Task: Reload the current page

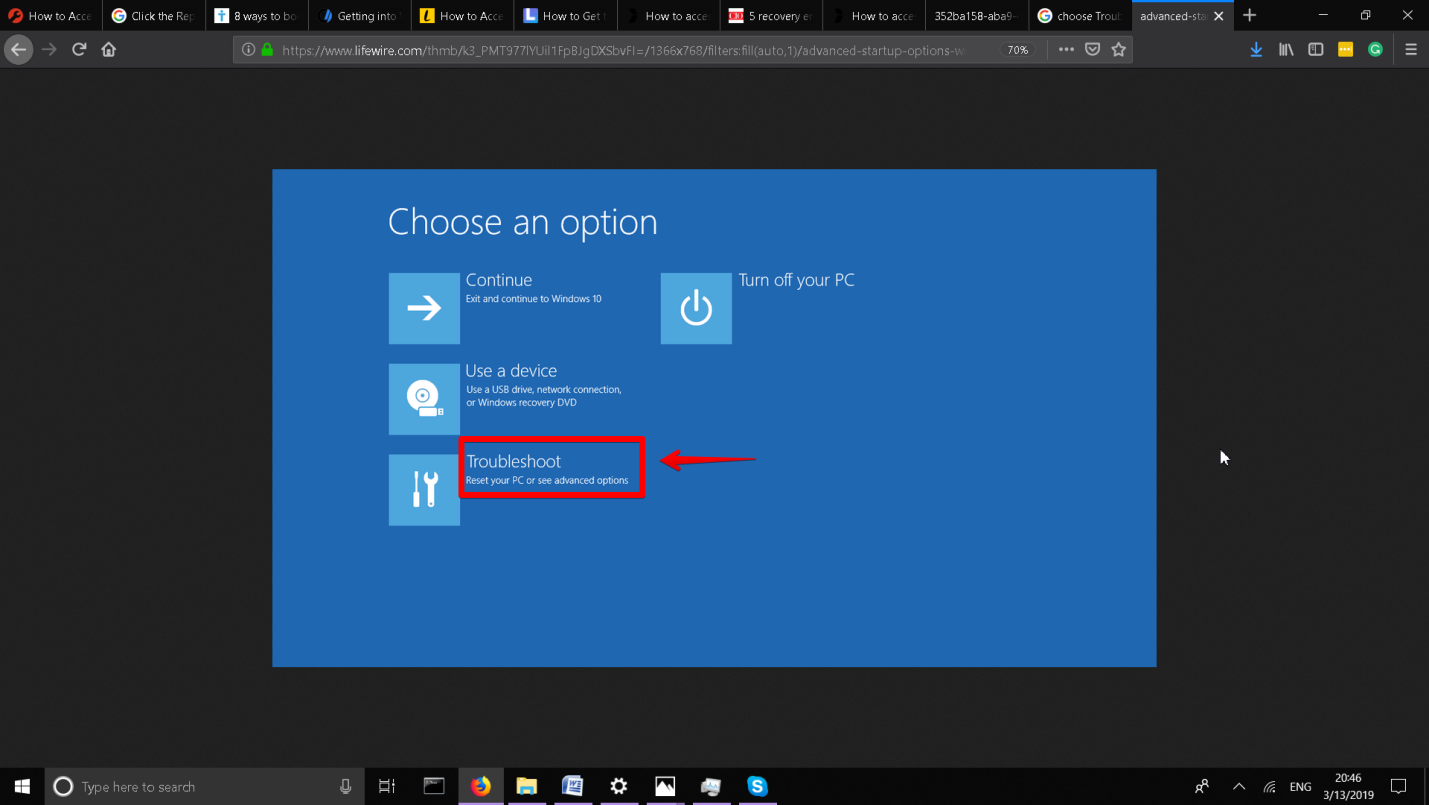Action: click(79, 49)
